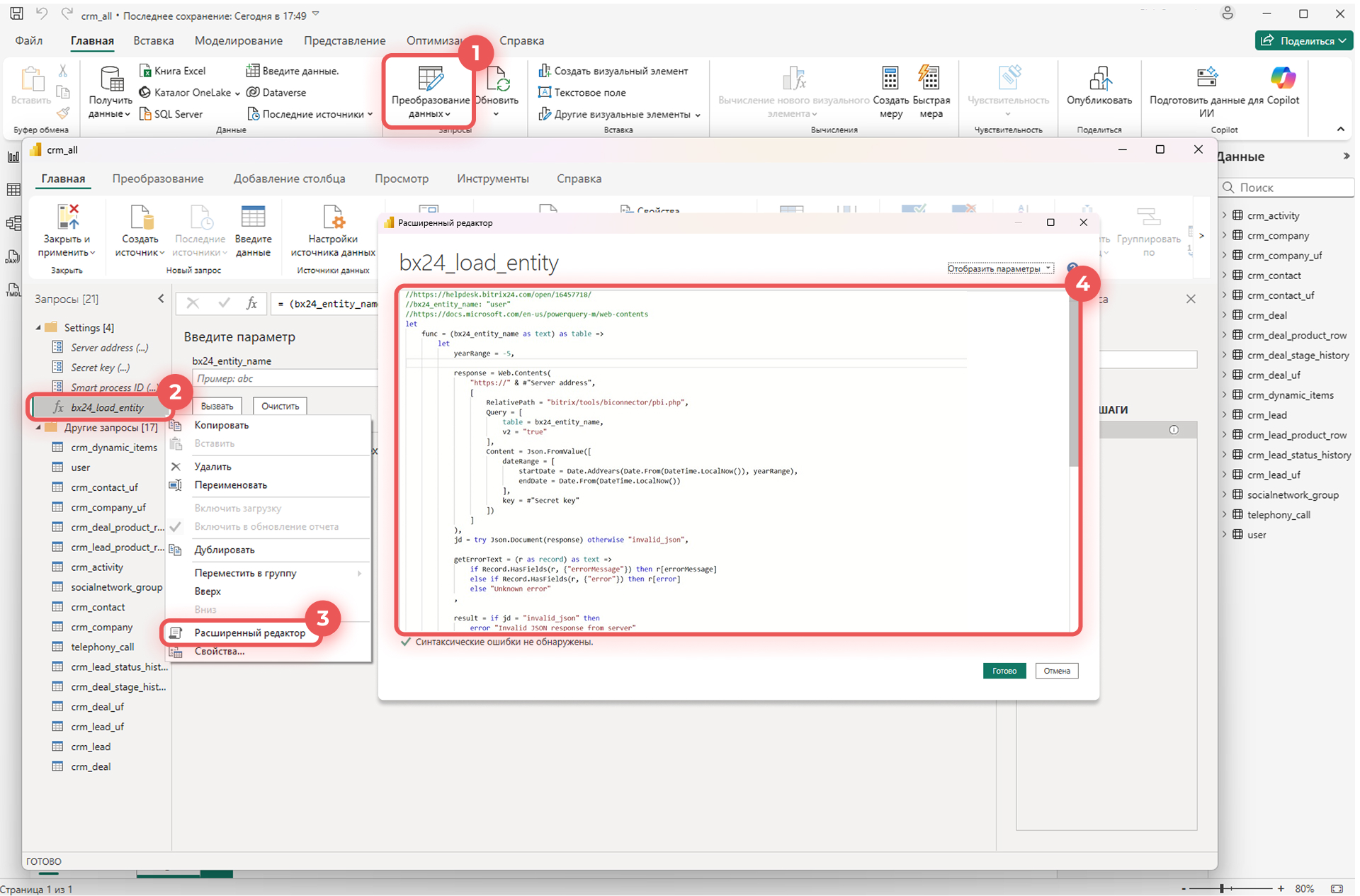Open Recent sources dropdown in ribbon
This screenshot has height=896, width=1360.
312,114
